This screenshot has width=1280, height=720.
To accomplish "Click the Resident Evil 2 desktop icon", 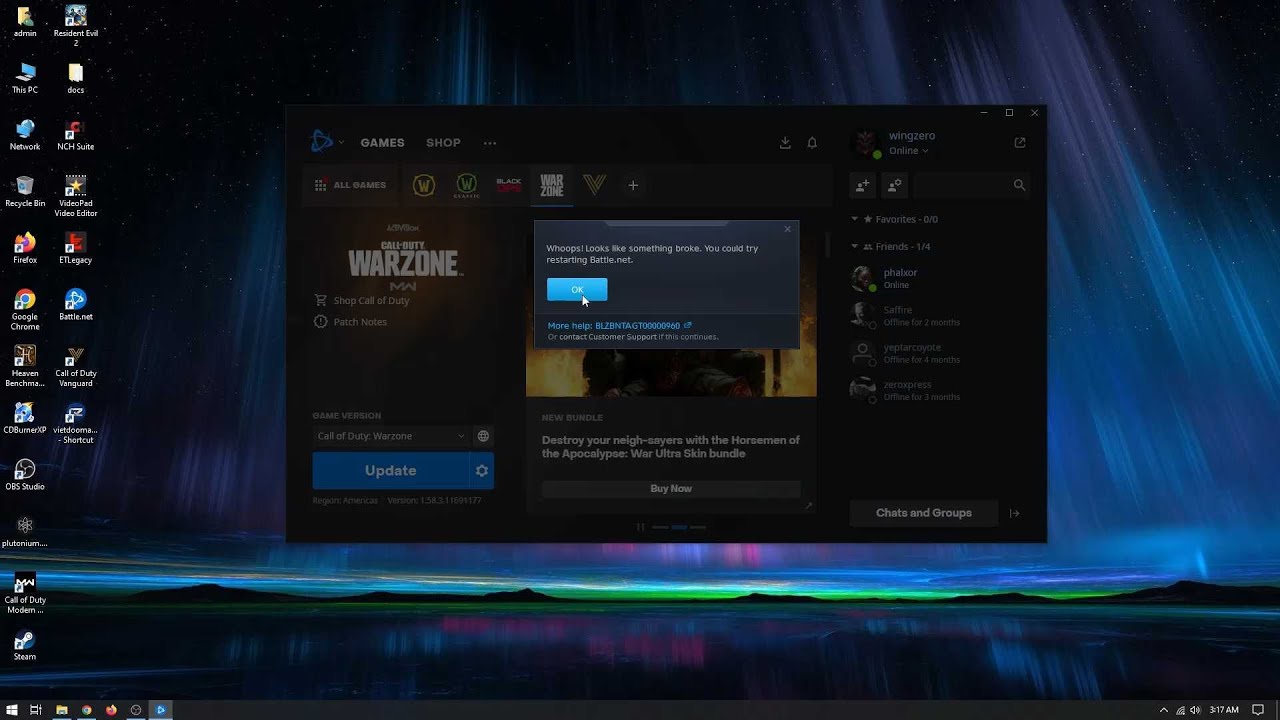I will [x=75, y=26].
